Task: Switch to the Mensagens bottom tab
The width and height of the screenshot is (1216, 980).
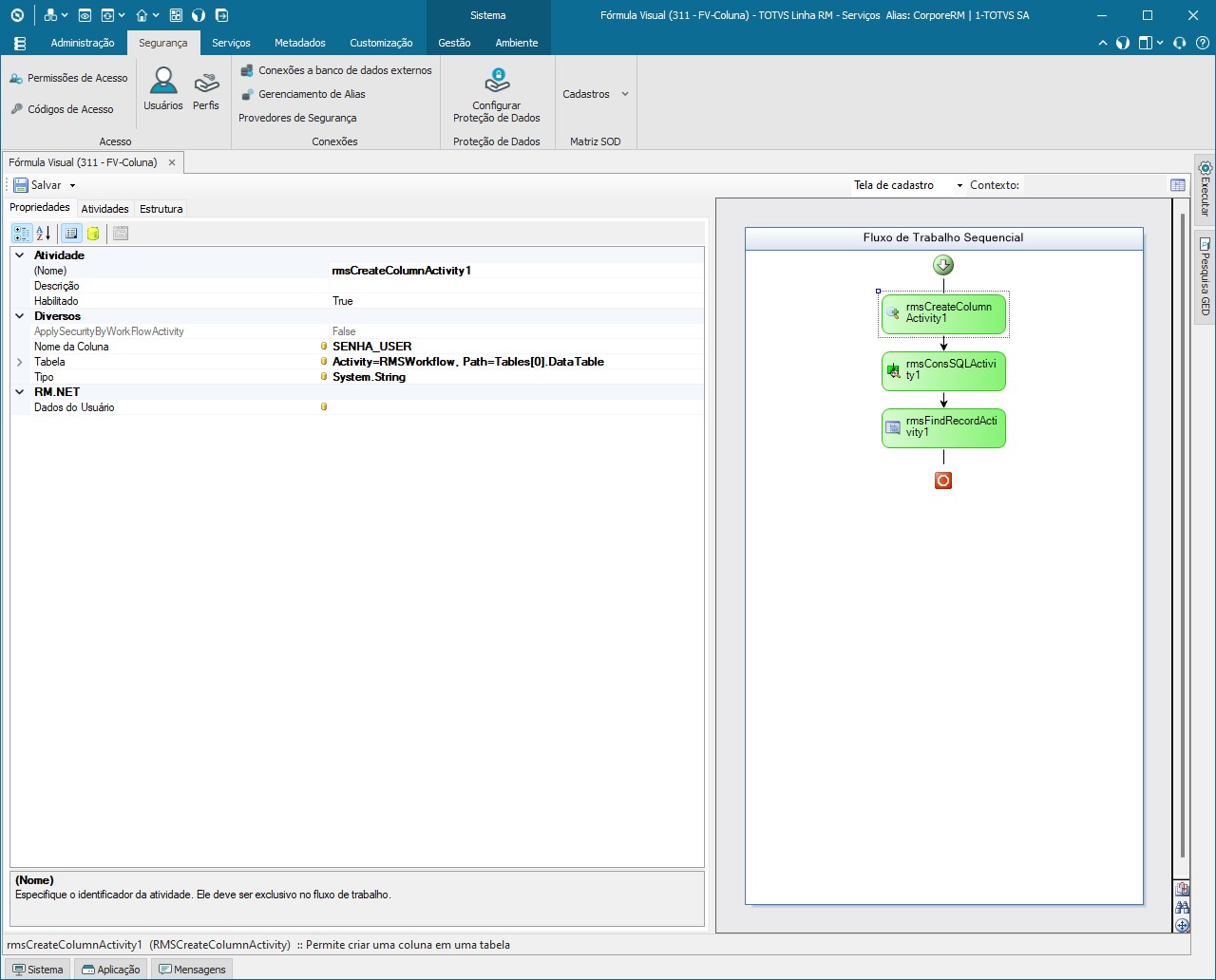Action: click(x=193, y=970)
